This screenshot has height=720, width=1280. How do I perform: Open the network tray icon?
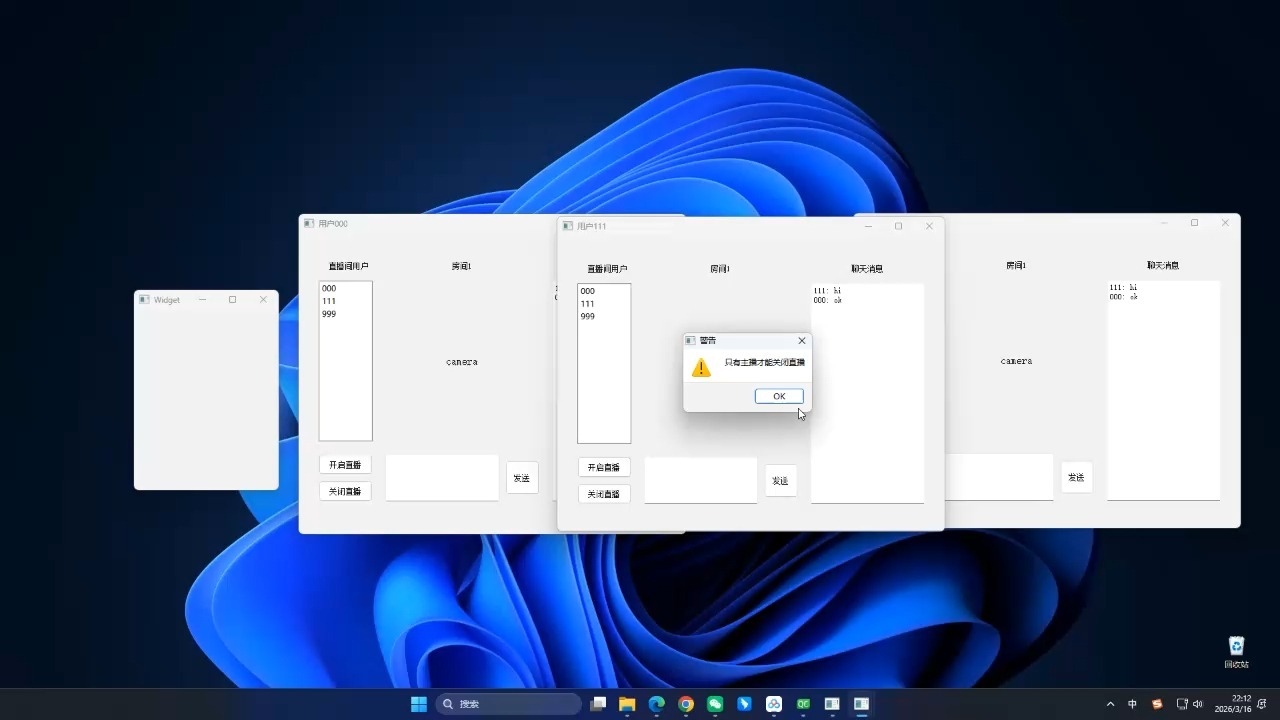point(1182,704)
